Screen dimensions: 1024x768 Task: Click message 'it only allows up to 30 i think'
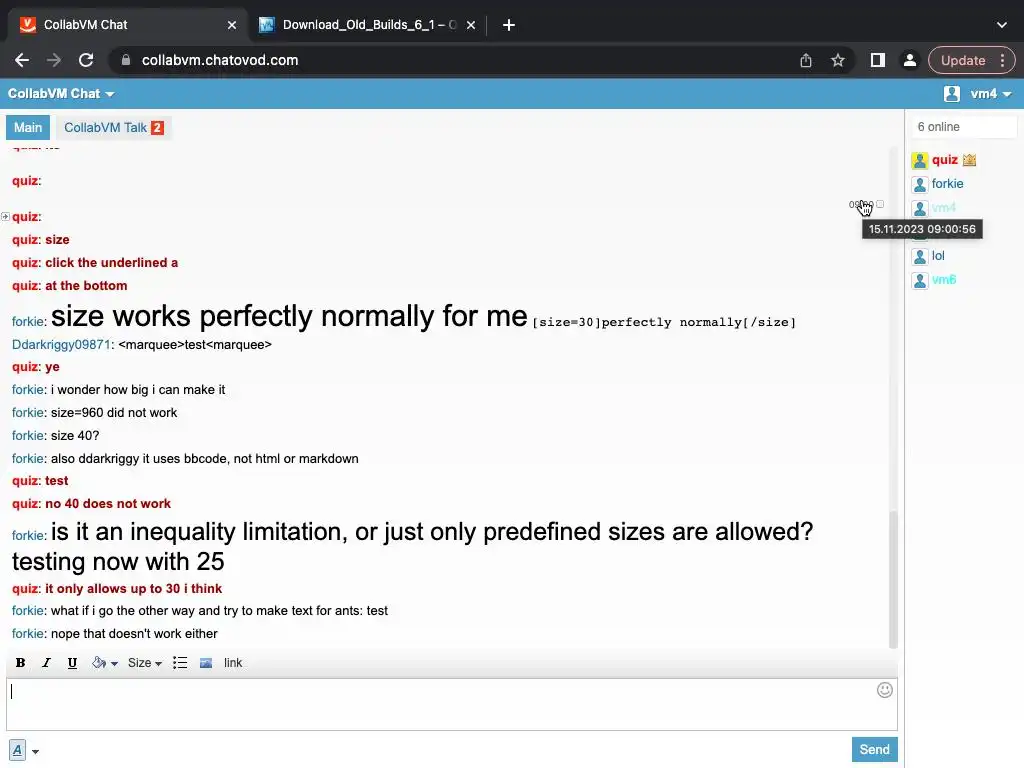click(x=133, y=589)
